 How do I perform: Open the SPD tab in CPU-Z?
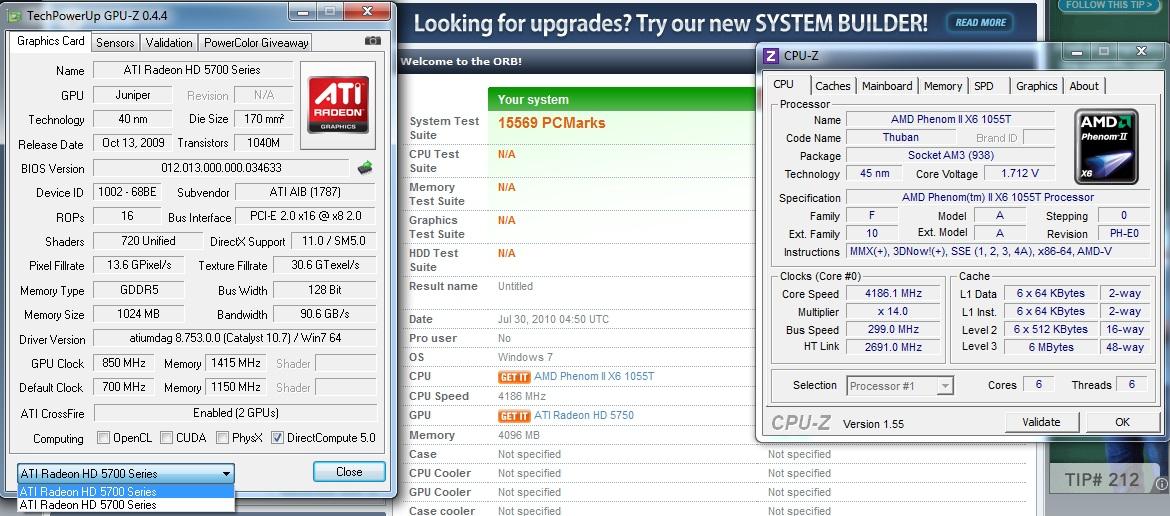click(x=984, y=86)
